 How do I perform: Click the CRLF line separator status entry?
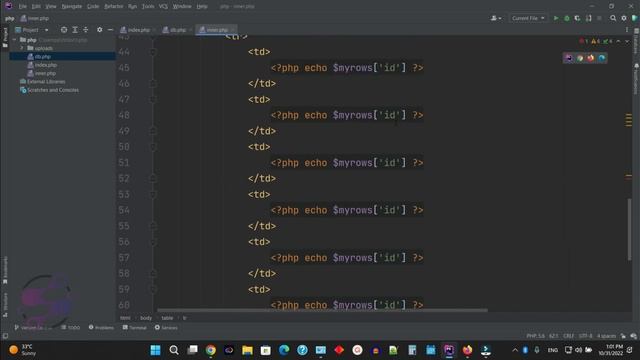569,336
